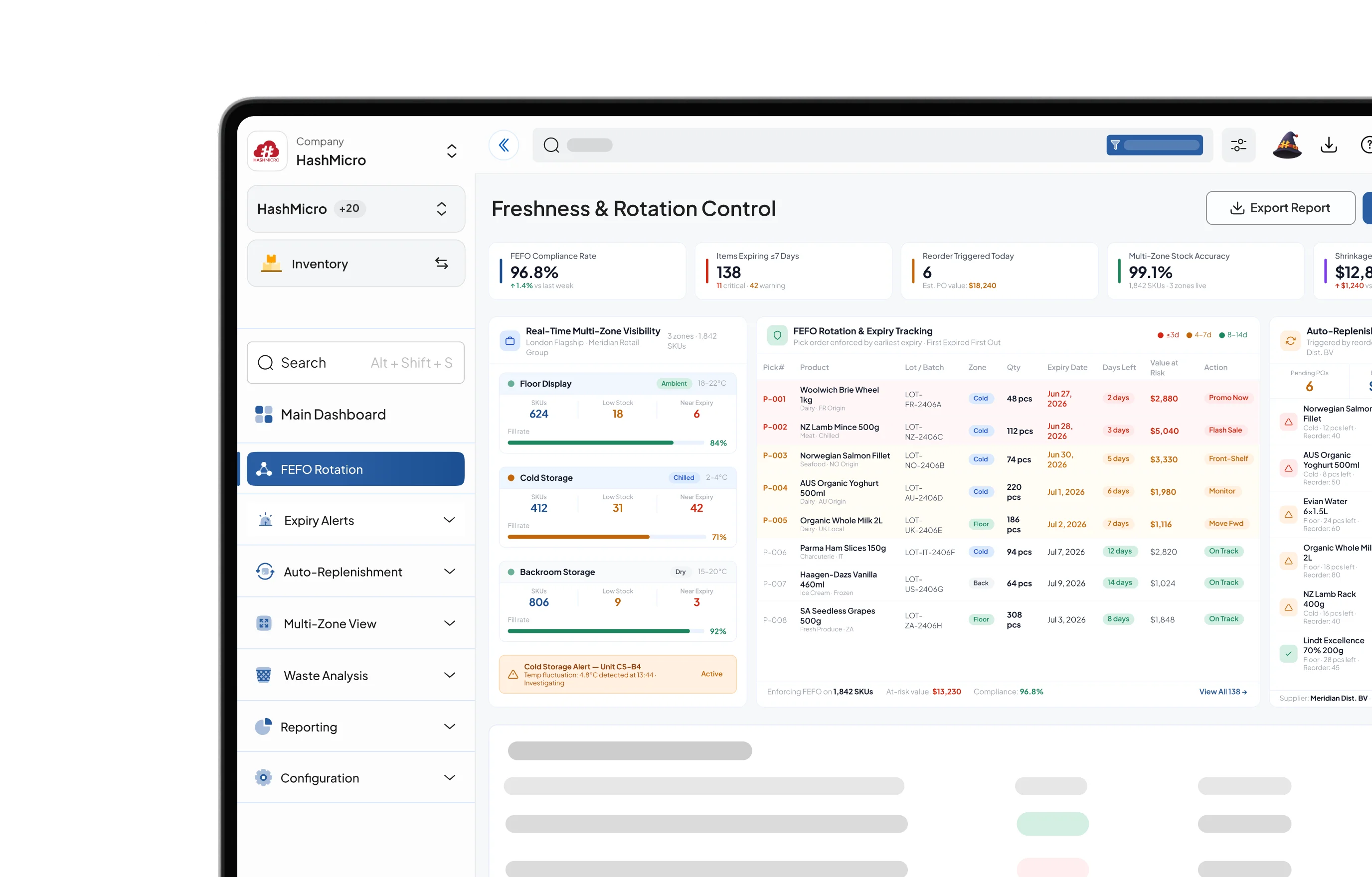Click the Inventory swap arrows icon
Image resolution: width=1372 pixels, height=877 pixels.
pos(442,264)
